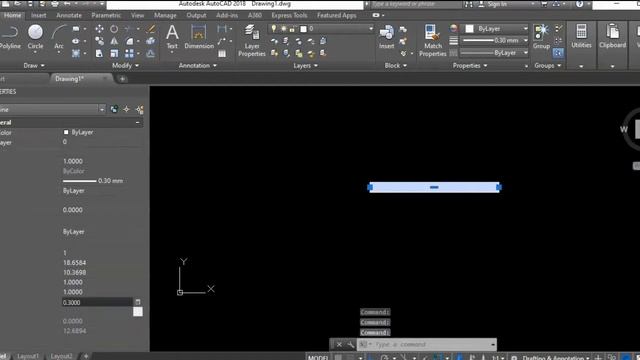The image size is (640, 360).
Task: Expand the Modify panel
Action: point(125,65)
